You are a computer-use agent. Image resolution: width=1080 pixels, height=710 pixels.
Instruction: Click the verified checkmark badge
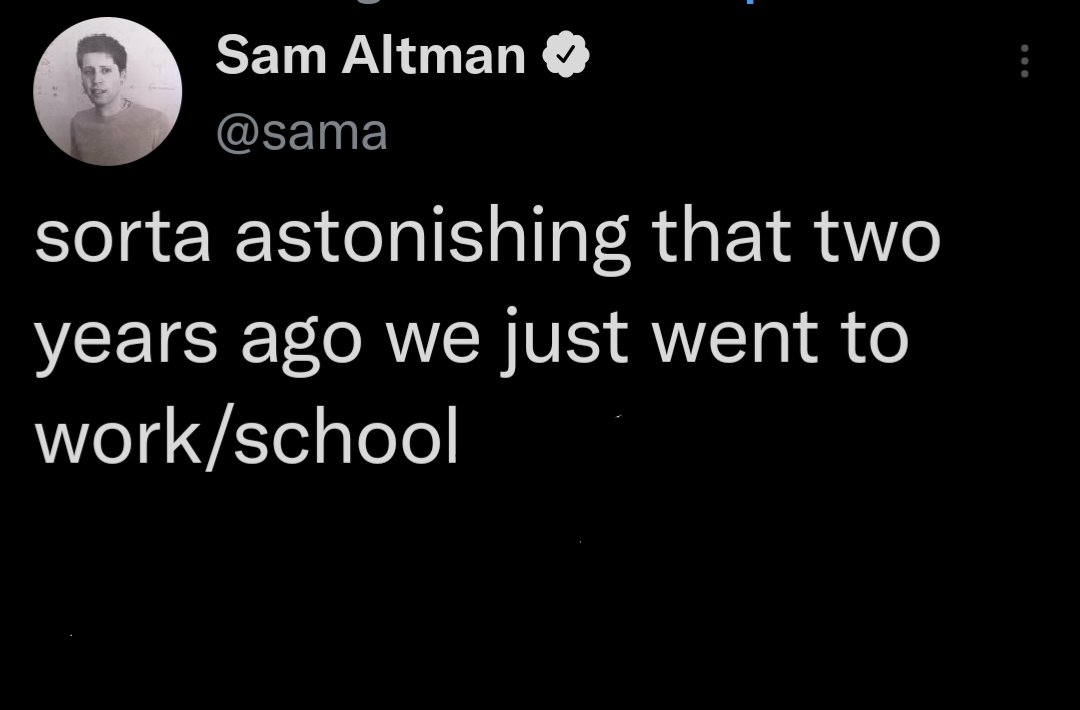[x=565, y=54]
